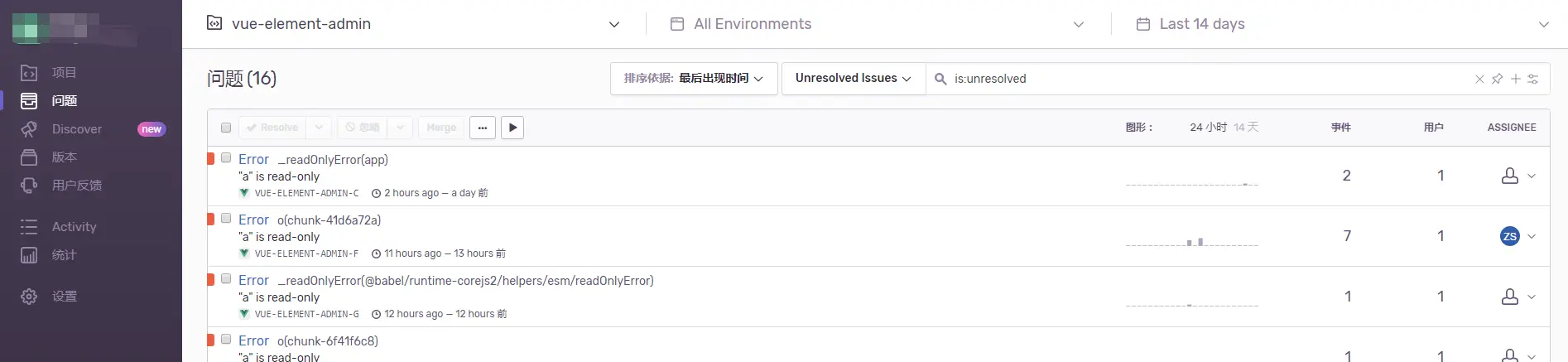Click VUE-ELEMENT-ADMIN-G short ID
Screen dimensions: 1568x362
306,314
